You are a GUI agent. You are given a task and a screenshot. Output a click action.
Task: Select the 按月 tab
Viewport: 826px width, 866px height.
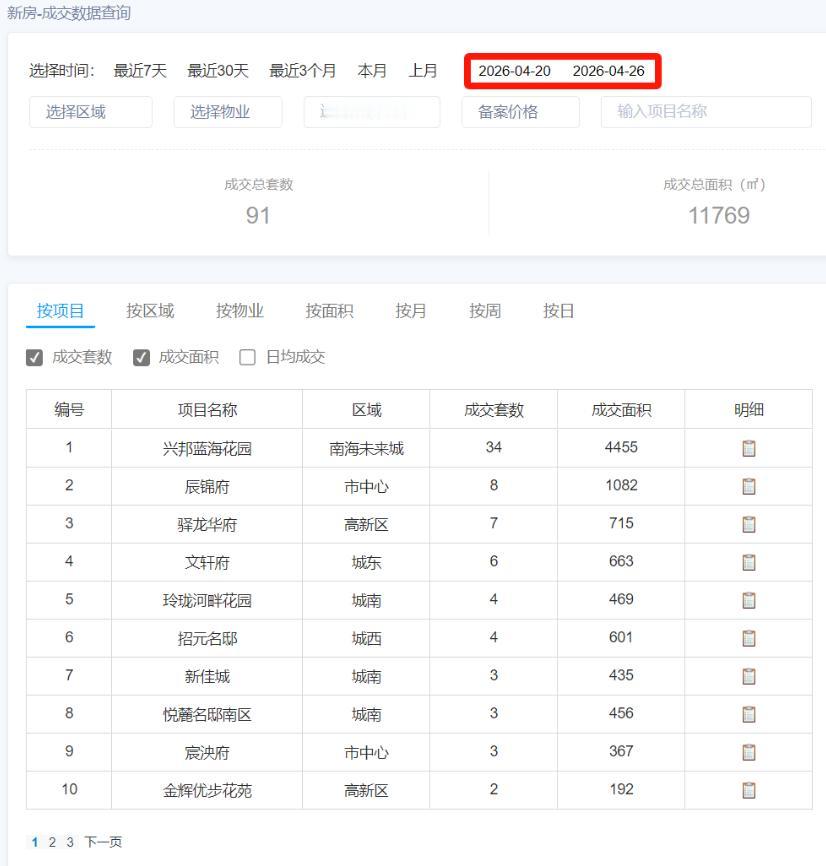click(409, 311)
